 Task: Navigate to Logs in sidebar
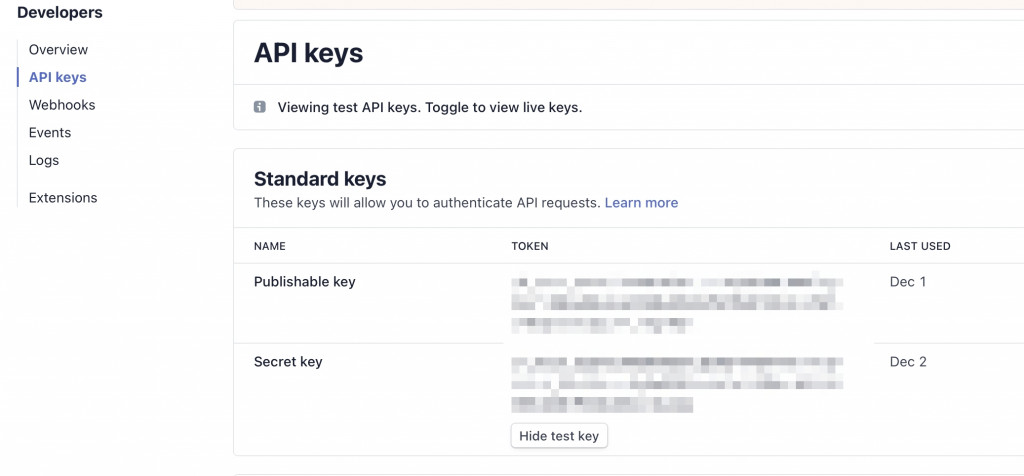(x=44, y=160)
